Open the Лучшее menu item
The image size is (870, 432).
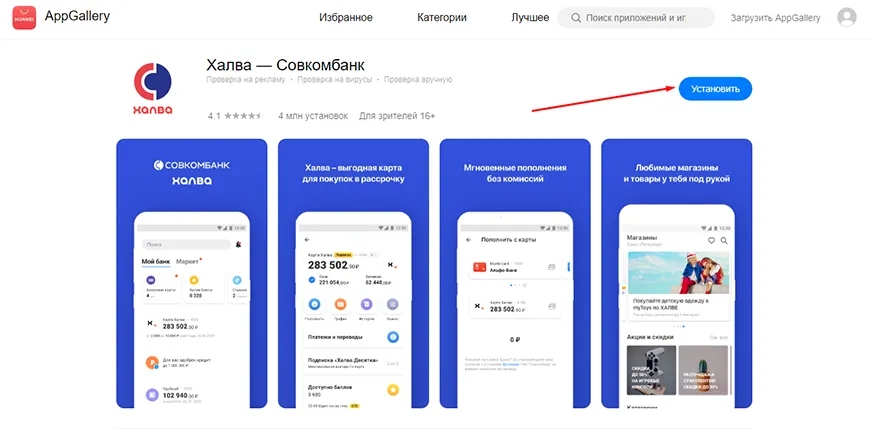[x=530, y=18]
